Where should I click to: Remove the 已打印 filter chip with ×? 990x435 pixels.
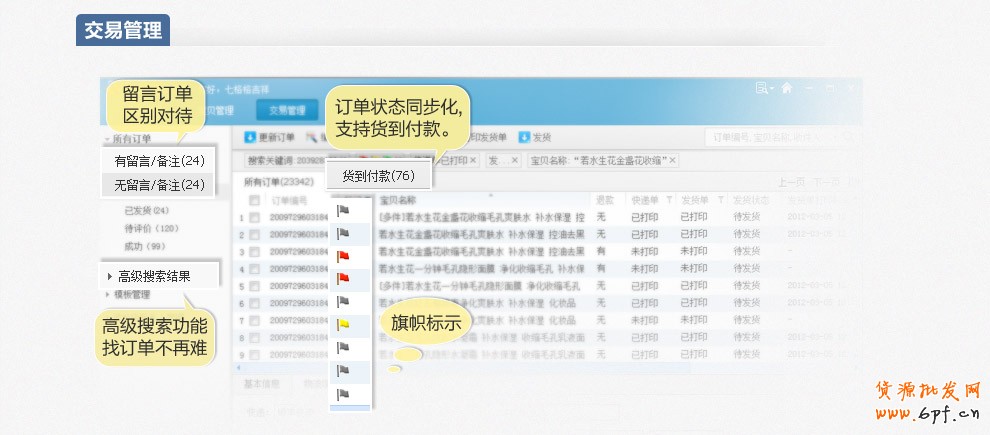[474, 160]
